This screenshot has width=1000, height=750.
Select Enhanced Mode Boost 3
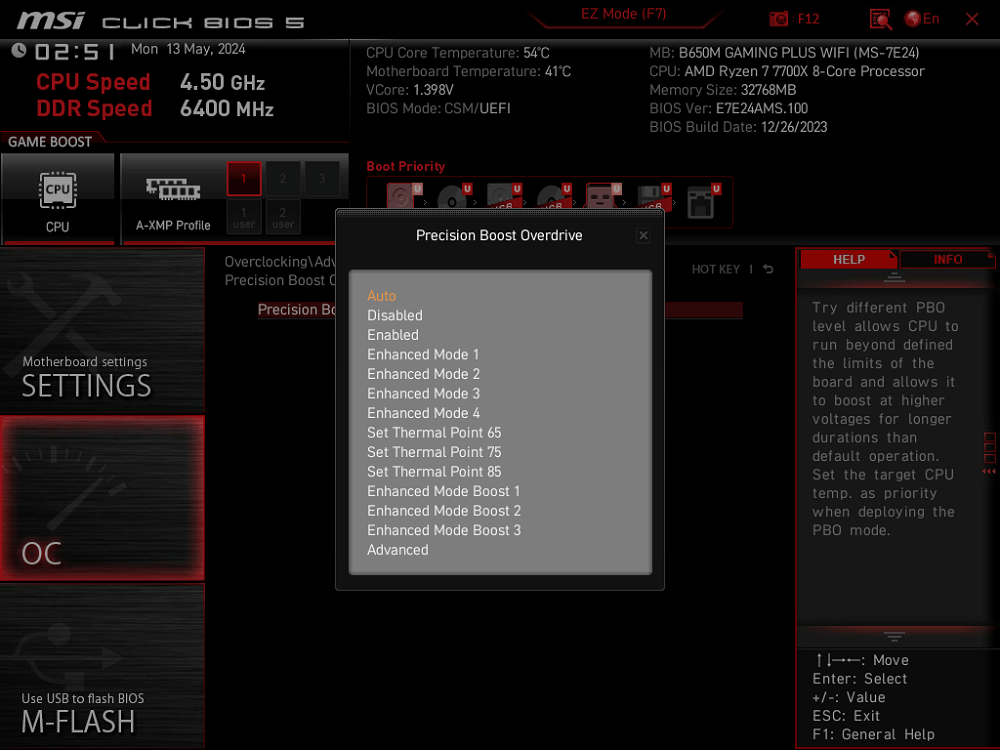click(444, 530)
